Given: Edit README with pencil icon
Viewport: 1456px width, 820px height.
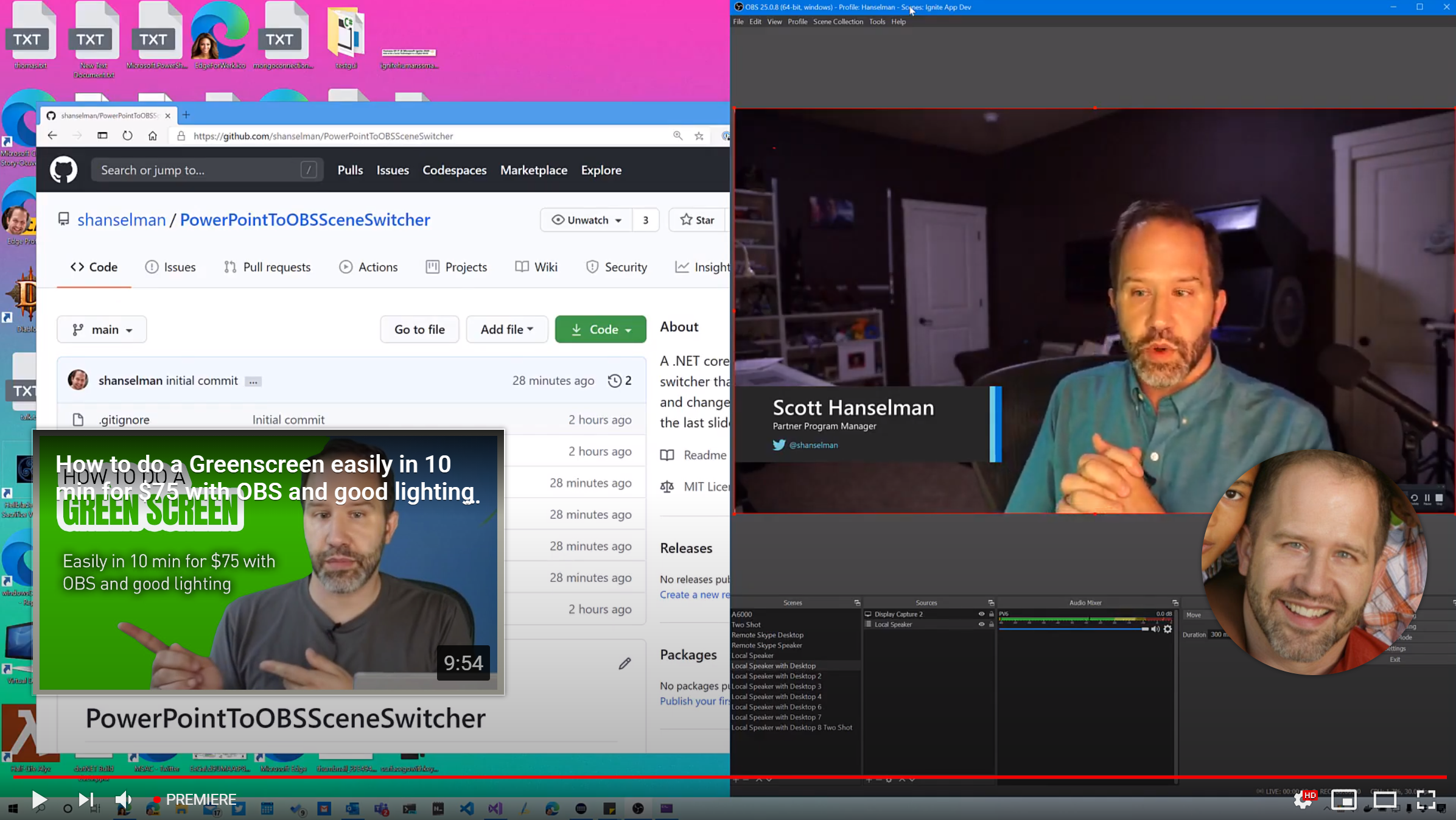Looking at the screenshot, I should [625, 664].
